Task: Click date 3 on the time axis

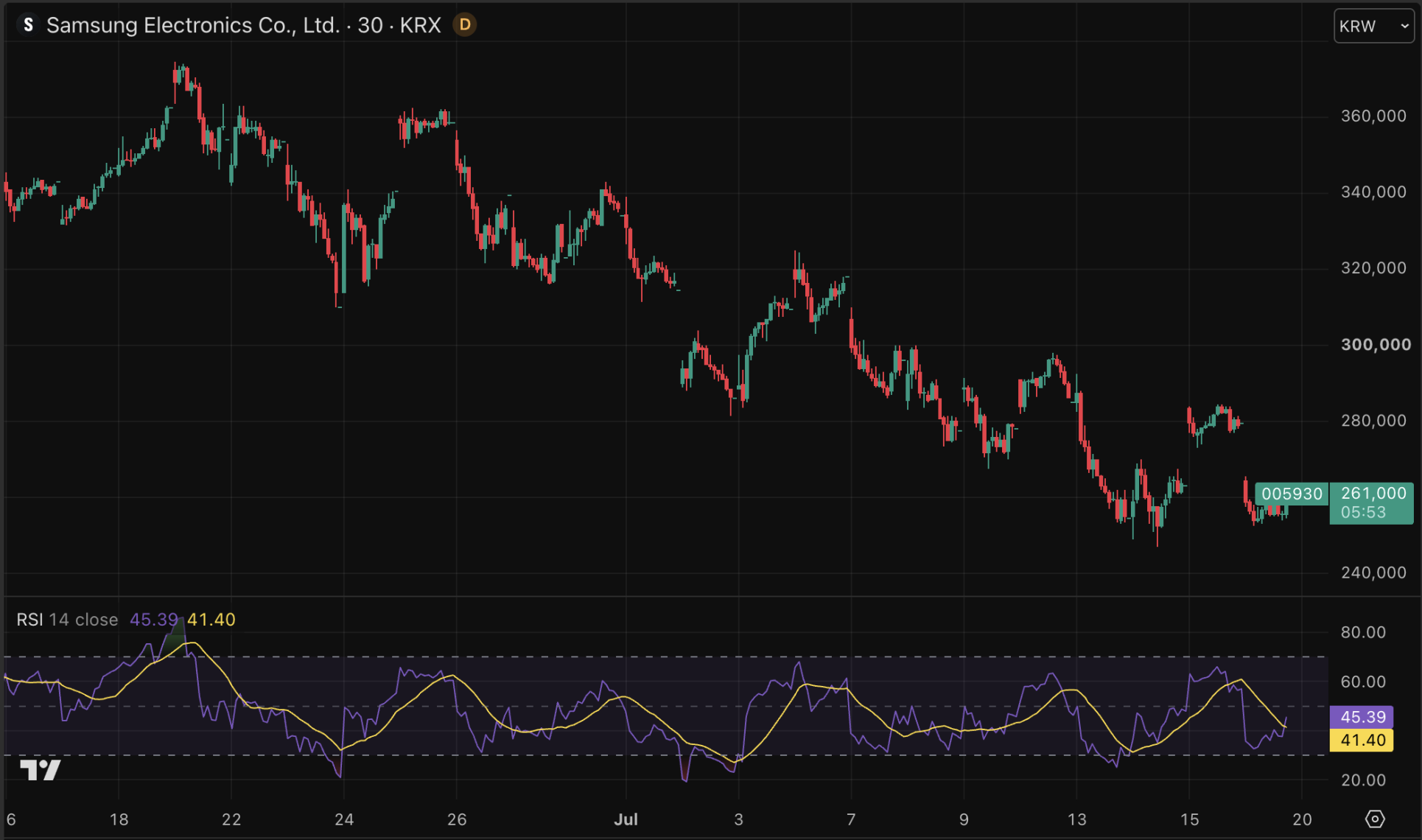Action: pos(738,819)
